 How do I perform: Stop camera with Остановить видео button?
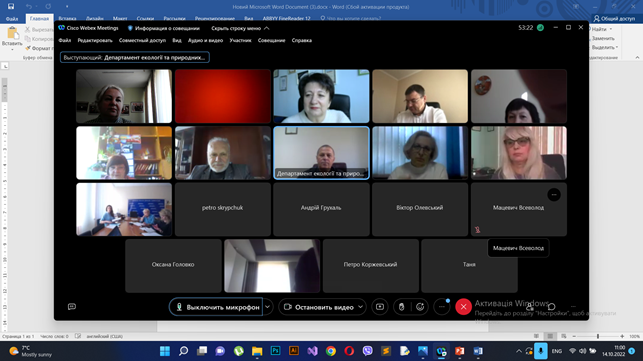[x=318, y=307]
